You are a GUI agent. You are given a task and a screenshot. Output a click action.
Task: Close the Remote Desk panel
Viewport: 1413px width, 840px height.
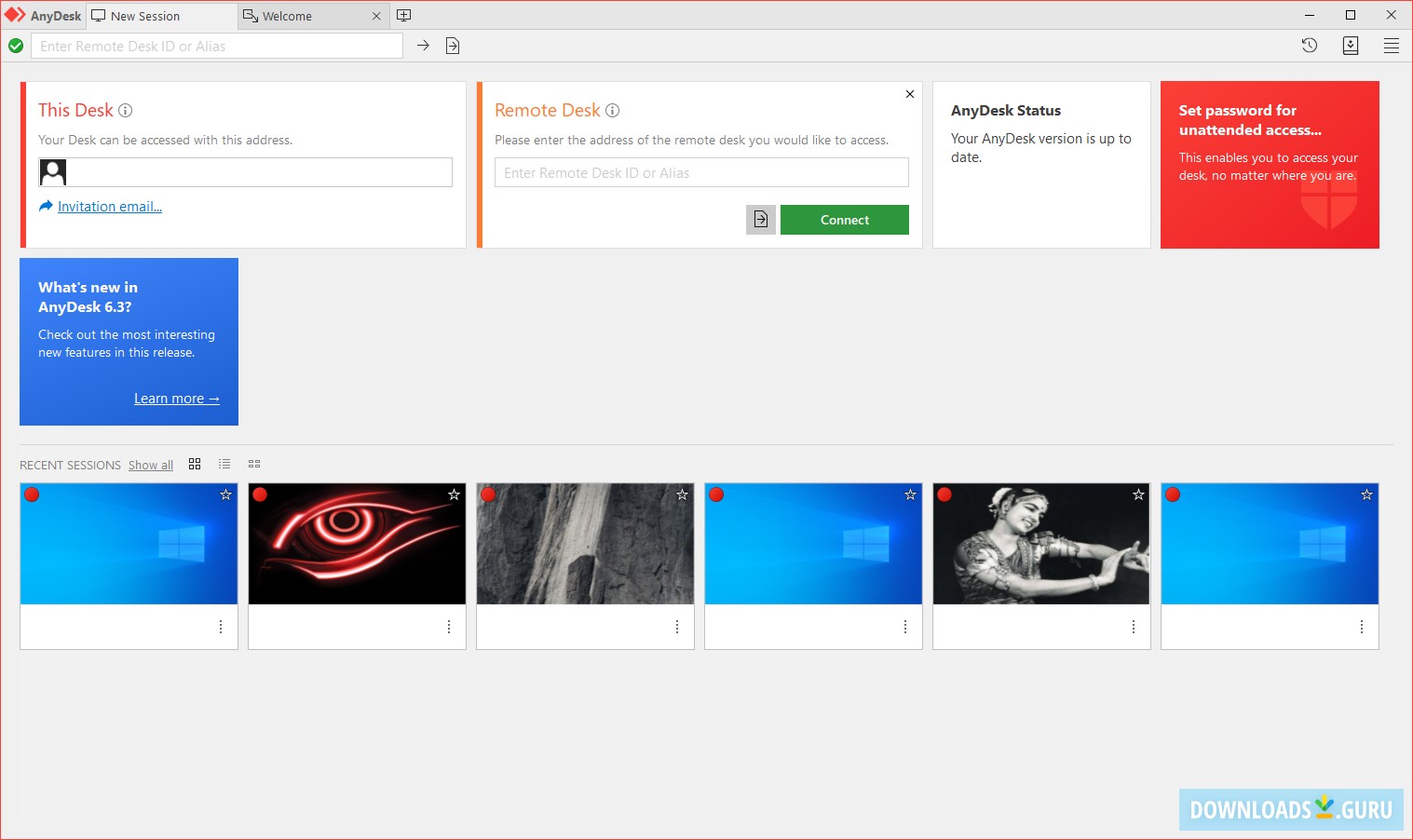(x=910, y=94)
